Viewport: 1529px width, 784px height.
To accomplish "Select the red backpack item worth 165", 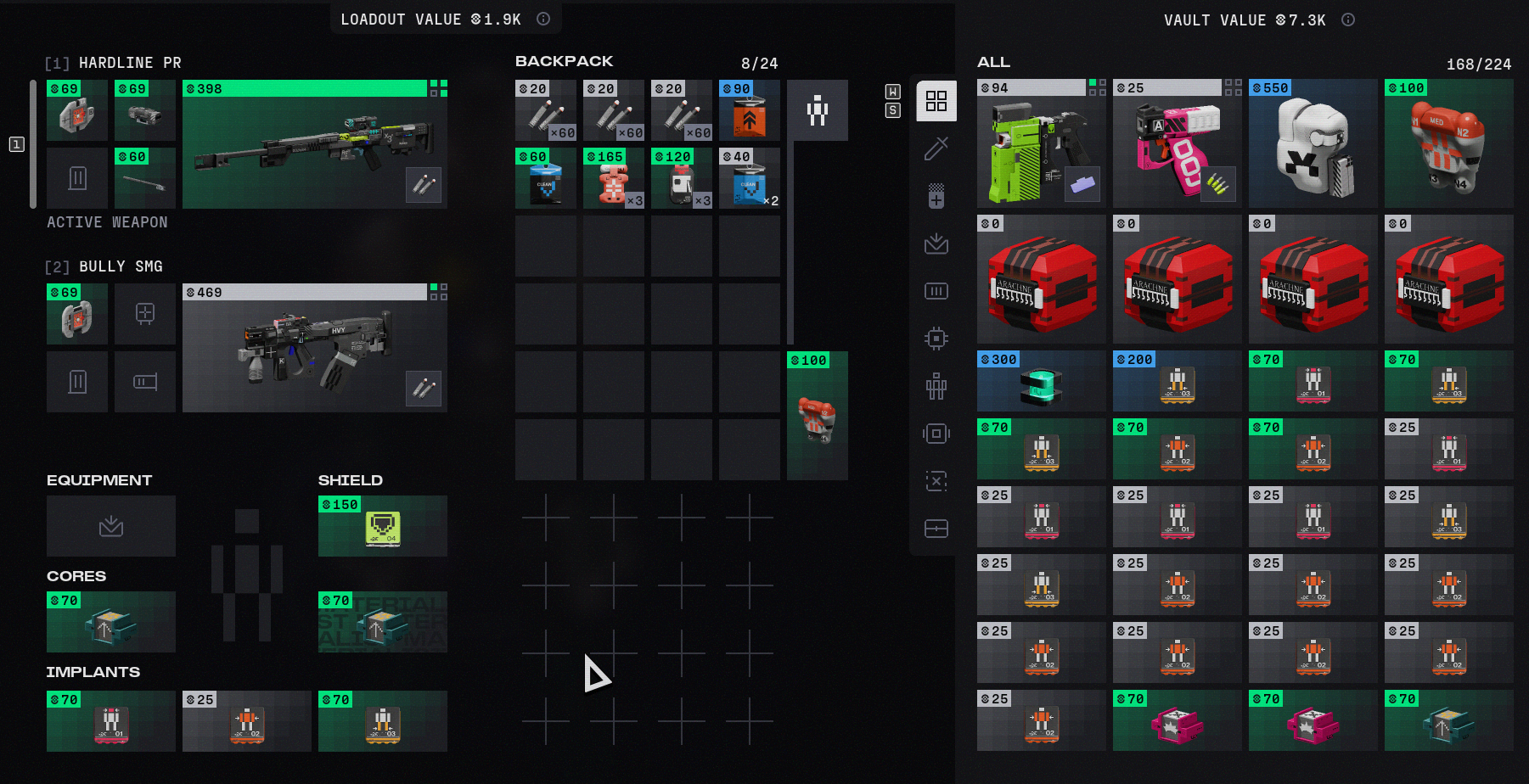I will pos(614,178).
